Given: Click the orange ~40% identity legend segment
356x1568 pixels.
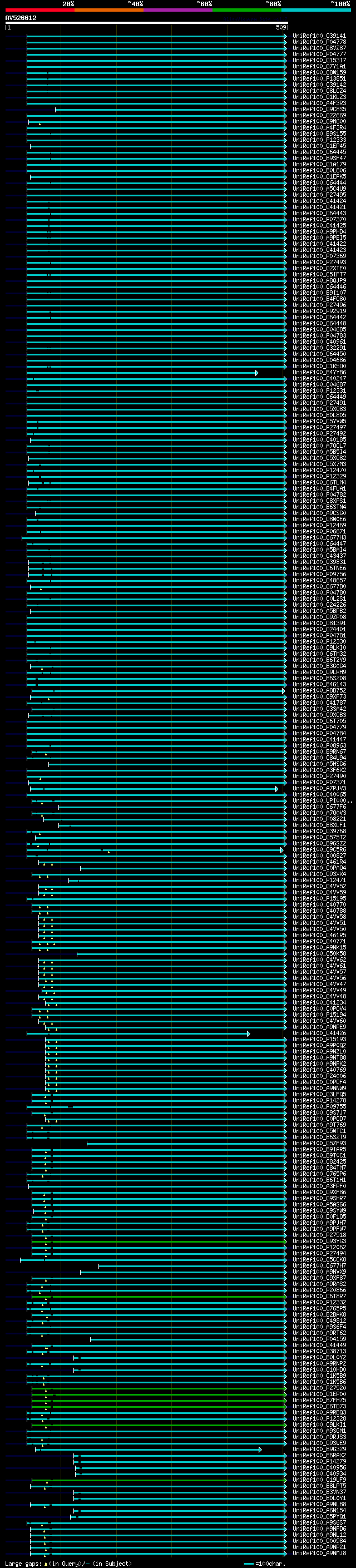Looking at the screenshot, I should tap(109, 10).
